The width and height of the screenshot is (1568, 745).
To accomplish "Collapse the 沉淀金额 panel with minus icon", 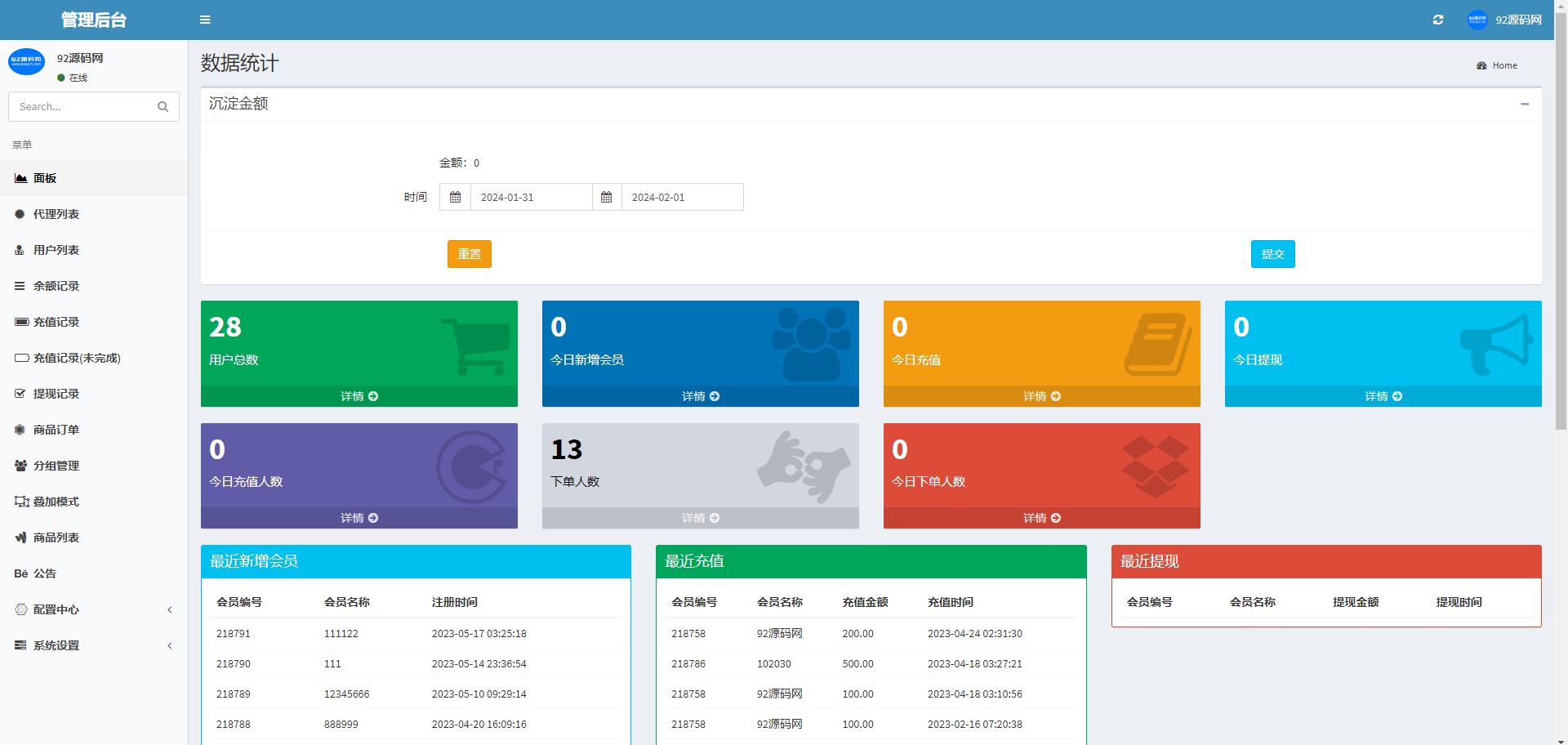I will point(1524,104).
